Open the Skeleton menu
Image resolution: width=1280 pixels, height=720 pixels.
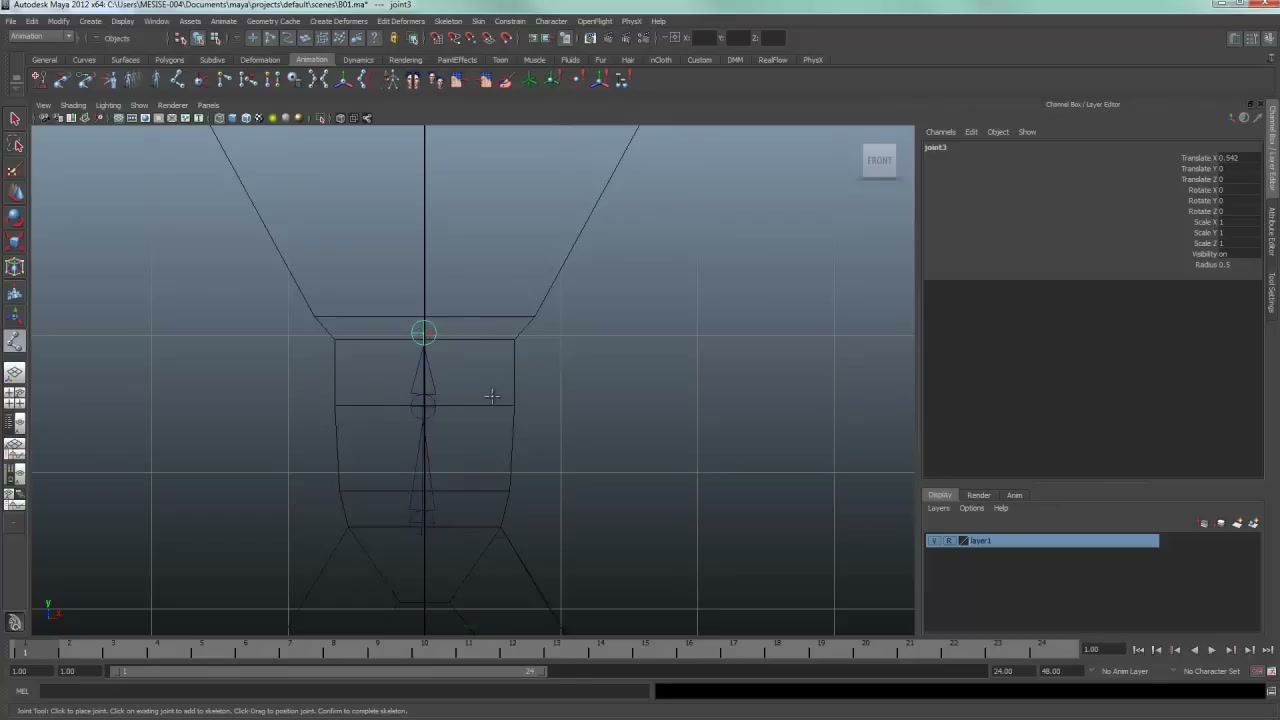point(448,21)
